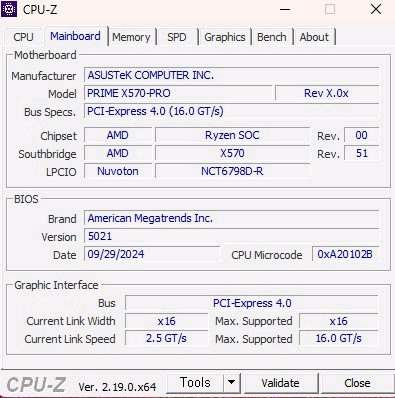
Task: Click the Southbridge label
Action: tap(47, 154)
